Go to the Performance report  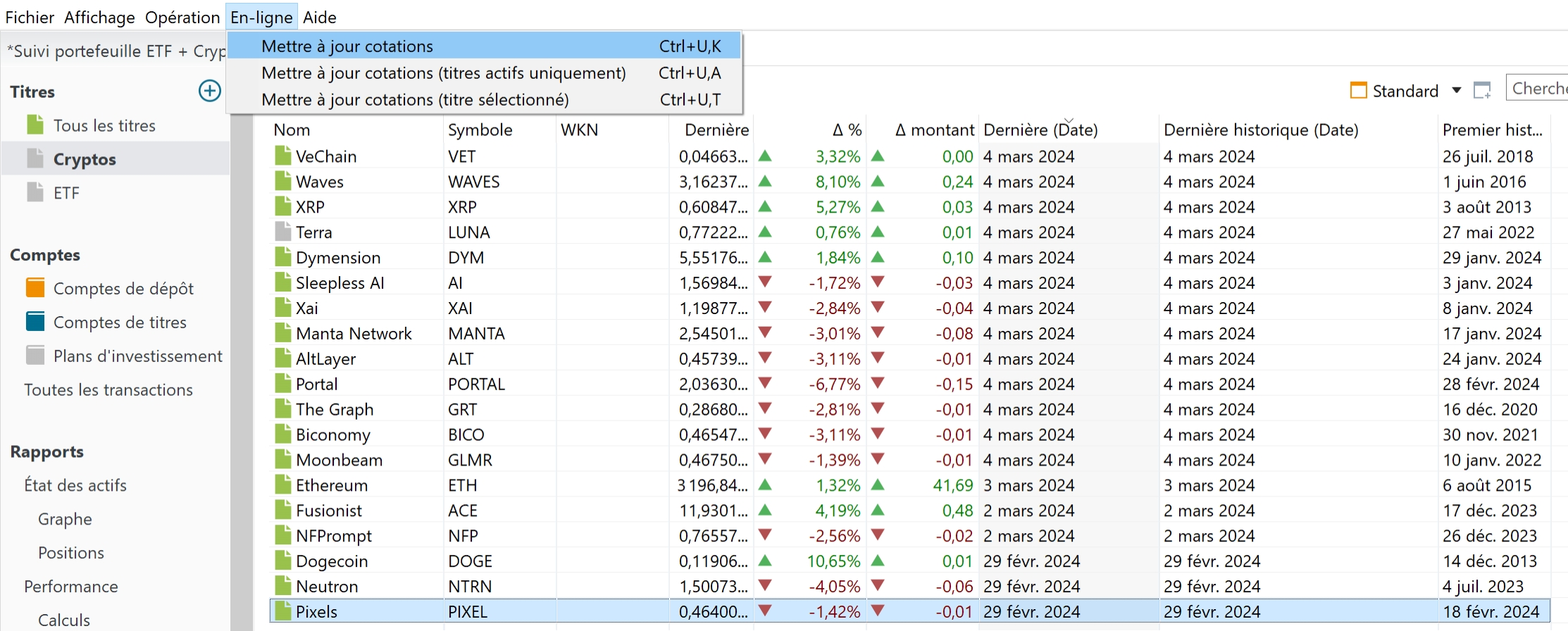pyautogui.click(x=71, y=587)
